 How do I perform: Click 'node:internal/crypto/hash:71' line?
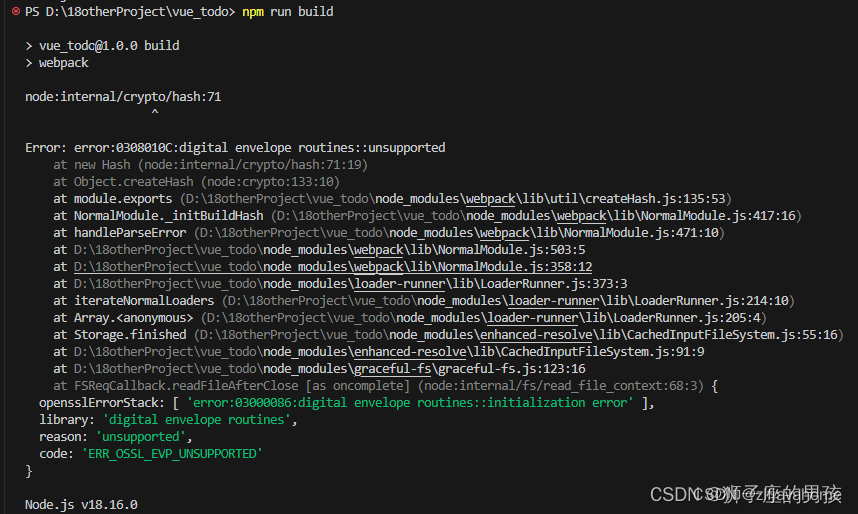123,97
